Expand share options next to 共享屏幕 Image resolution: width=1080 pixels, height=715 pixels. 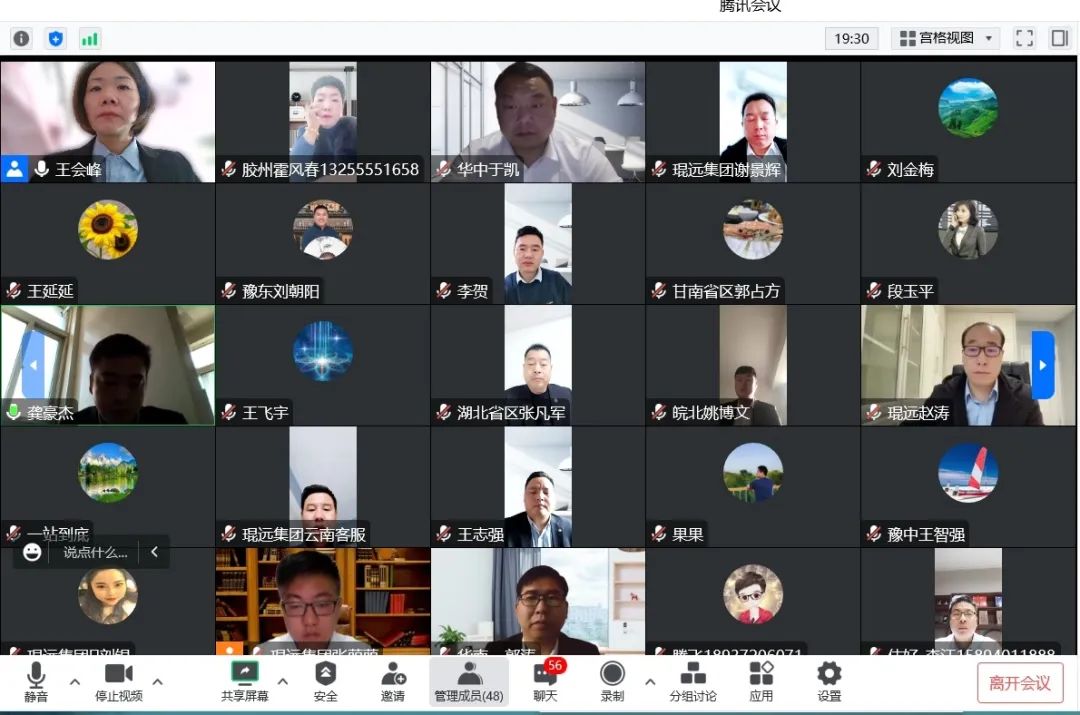coord(282,682)
